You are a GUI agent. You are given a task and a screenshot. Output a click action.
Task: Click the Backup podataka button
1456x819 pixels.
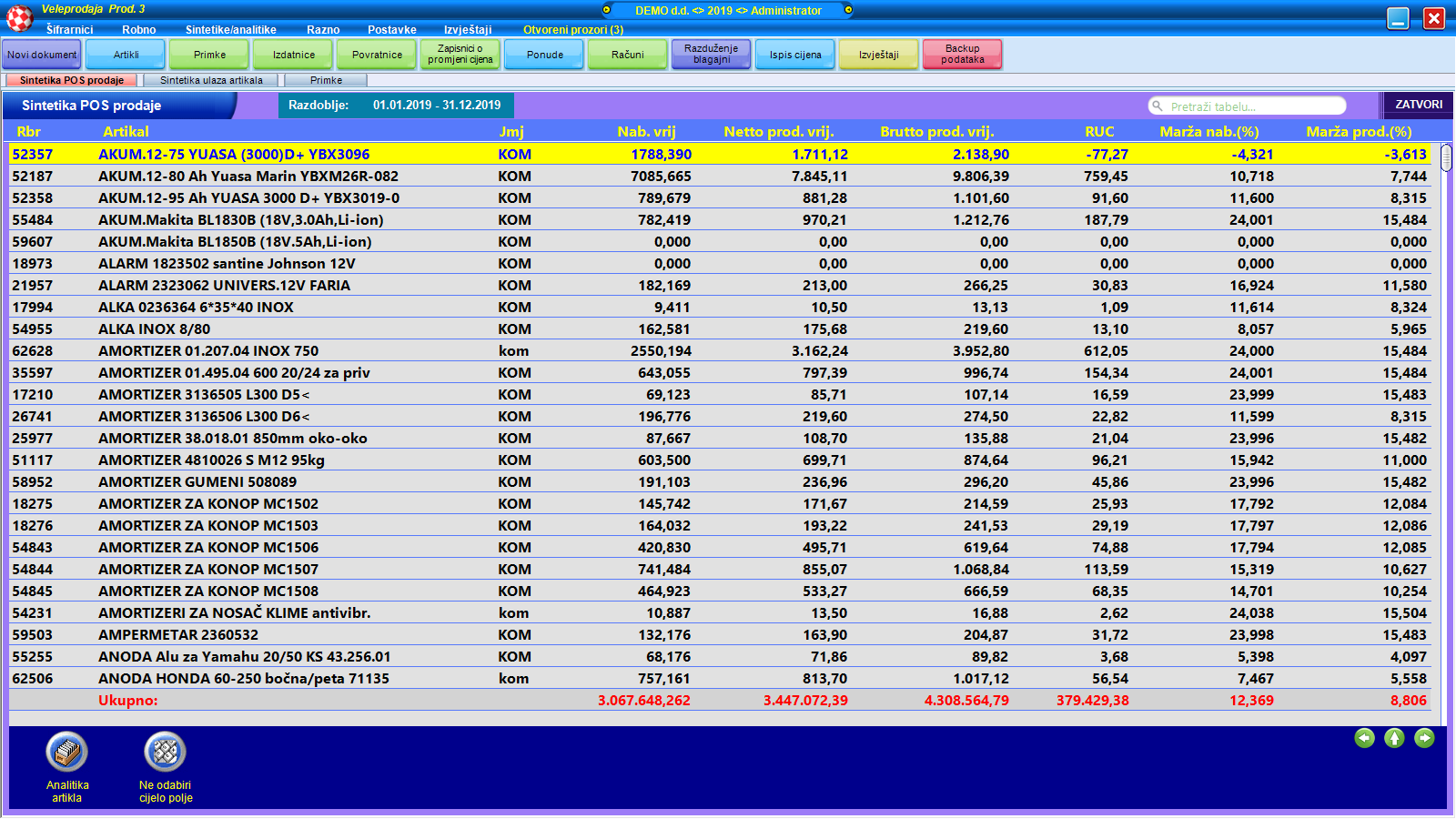click(962, 55)
